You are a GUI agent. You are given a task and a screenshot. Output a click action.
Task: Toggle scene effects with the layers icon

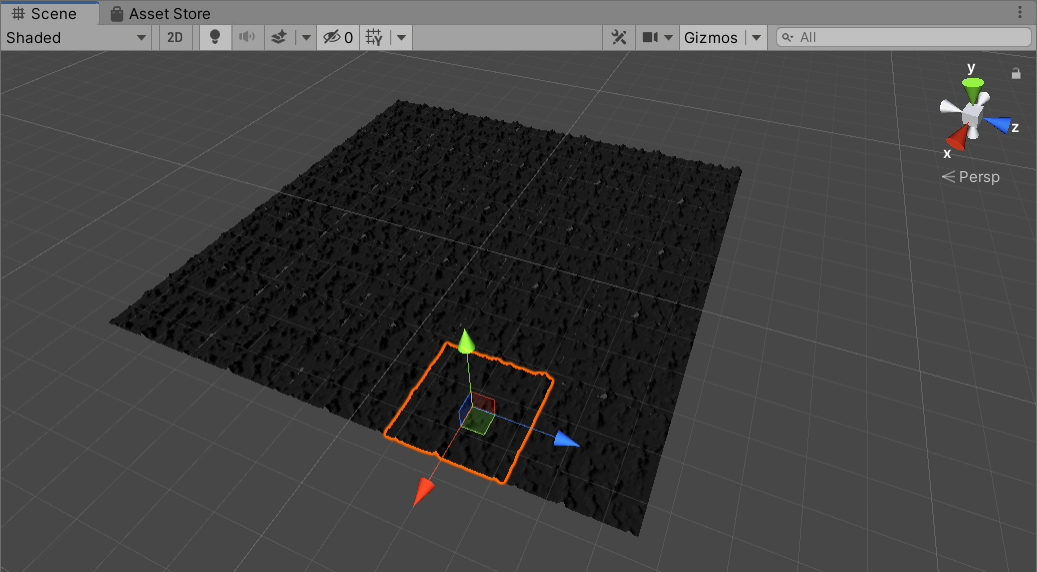pyautogui.click(x=279, y=38)
